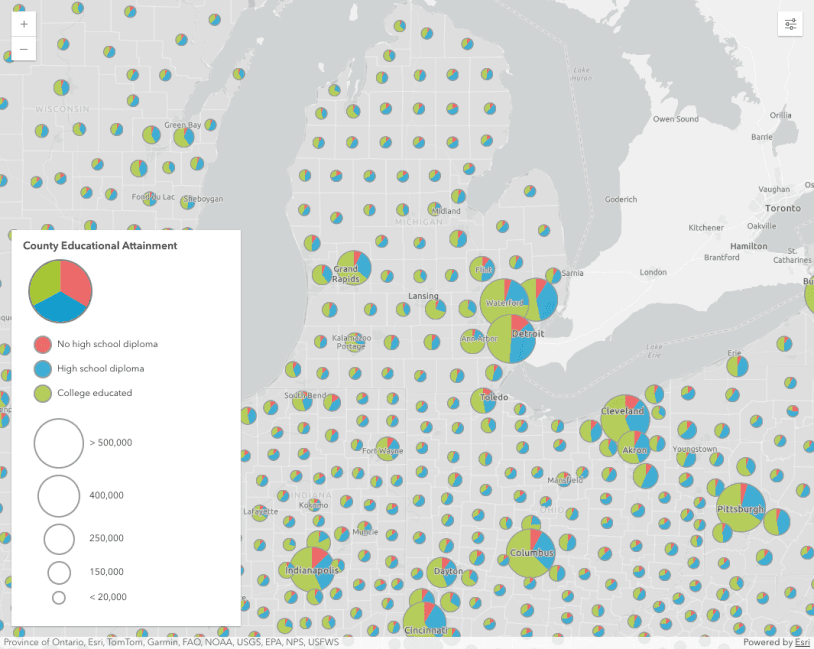Click the green College educated swatch
814x649 pixels.
click(42, 393)
